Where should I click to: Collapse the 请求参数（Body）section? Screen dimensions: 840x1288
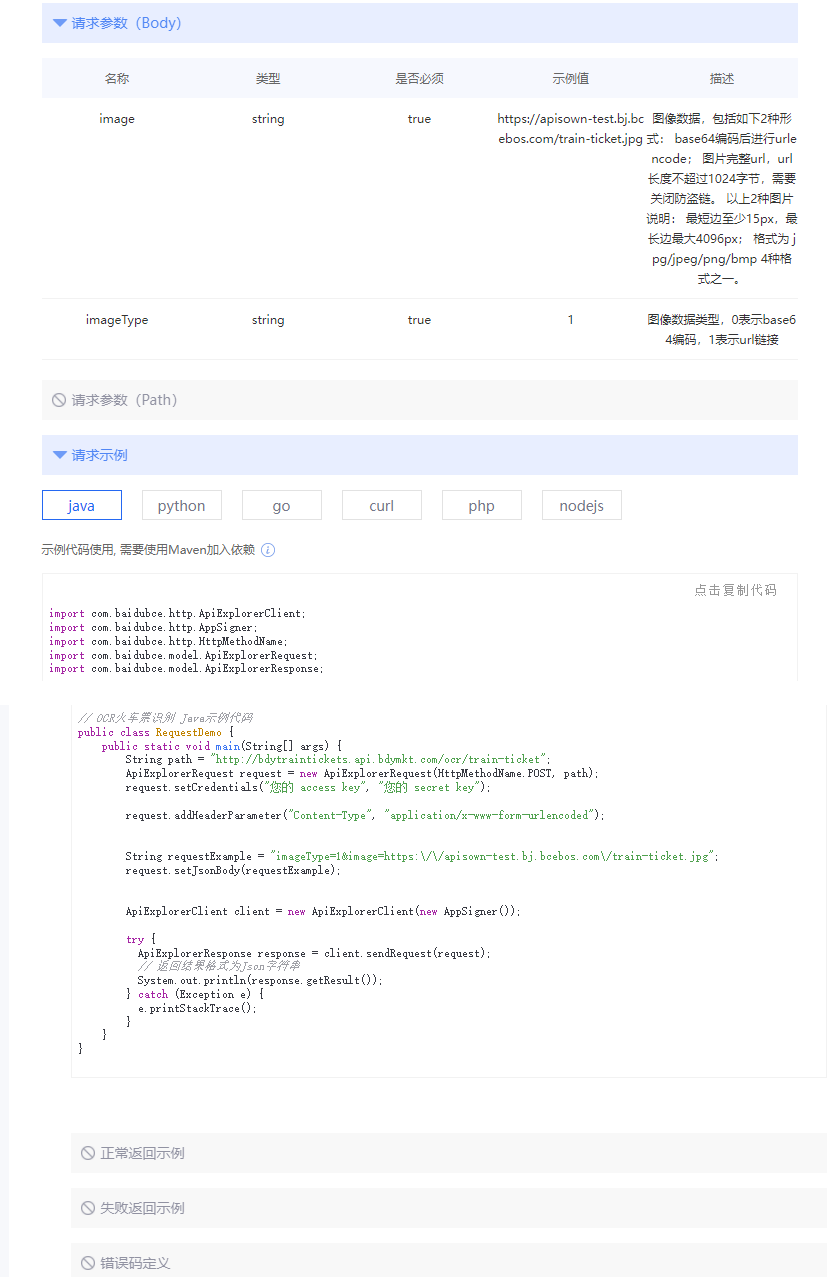point(419,23)
